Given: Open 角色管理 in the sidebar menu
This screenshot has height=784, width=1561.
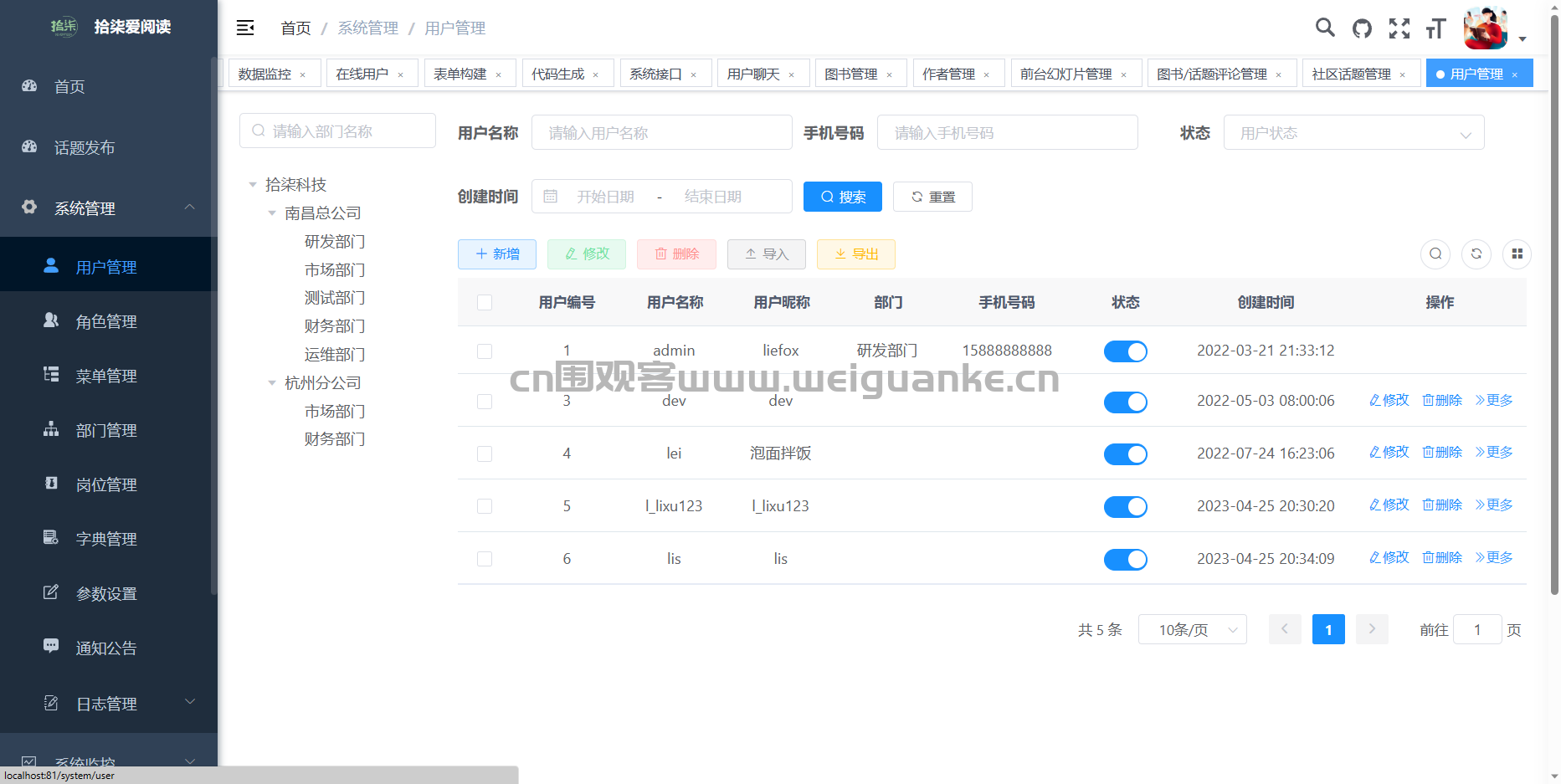Looking at the screenshot, I should coord(106,321).
